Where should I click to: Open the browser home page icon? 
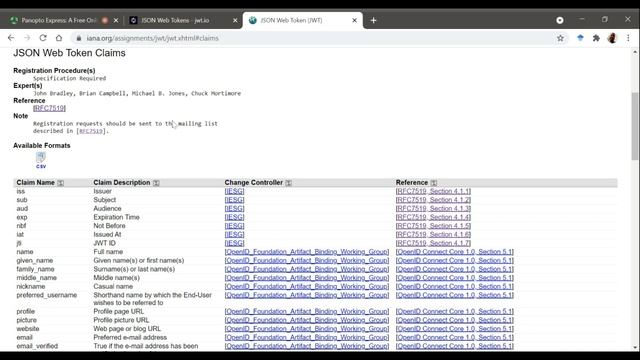tap(59, 38)
